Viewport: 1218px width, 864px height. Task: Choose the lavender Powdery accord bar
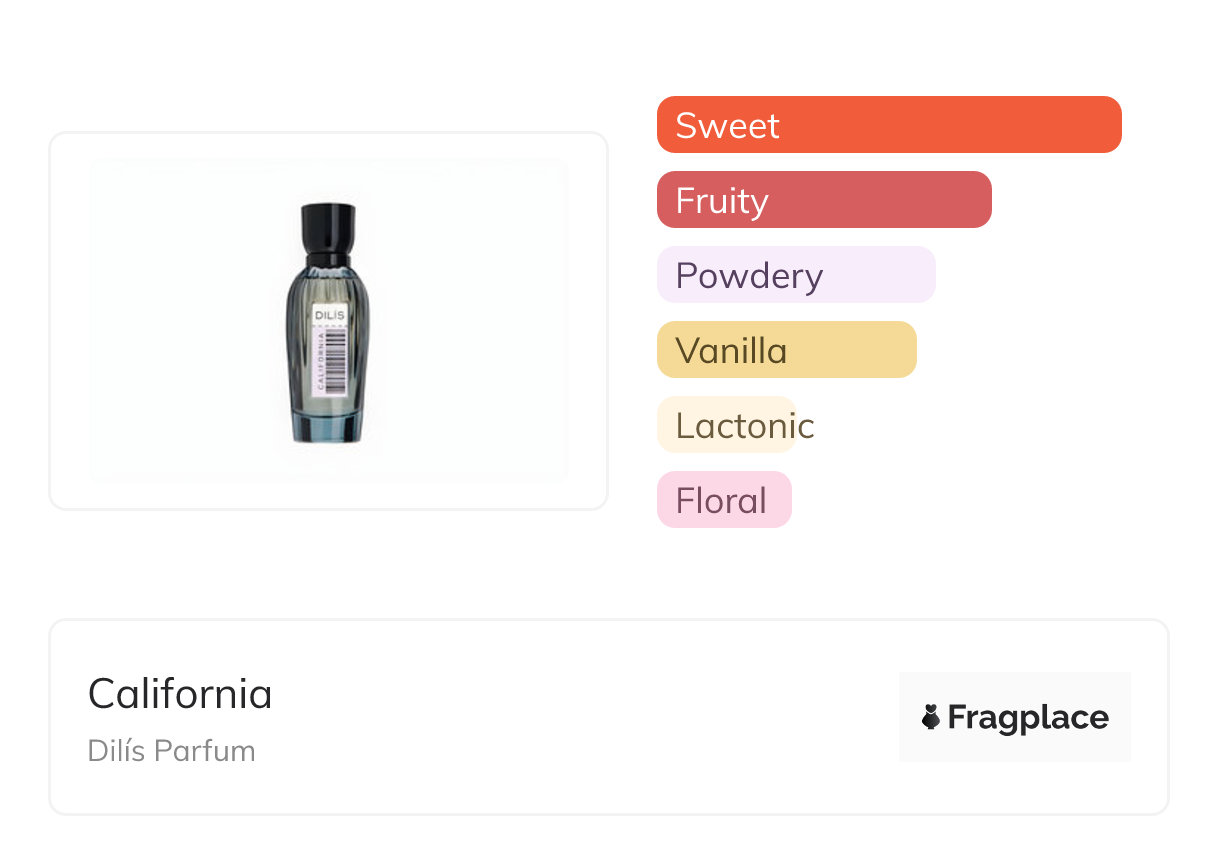coord(795,275)
